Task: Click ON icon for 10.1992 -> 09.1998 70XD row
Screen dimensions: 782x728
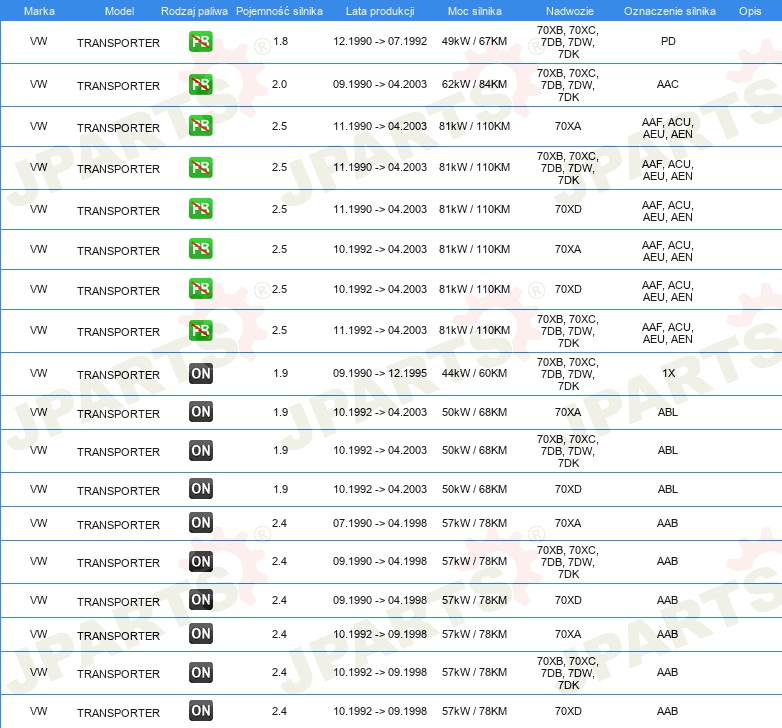Action: coord(200,711)
